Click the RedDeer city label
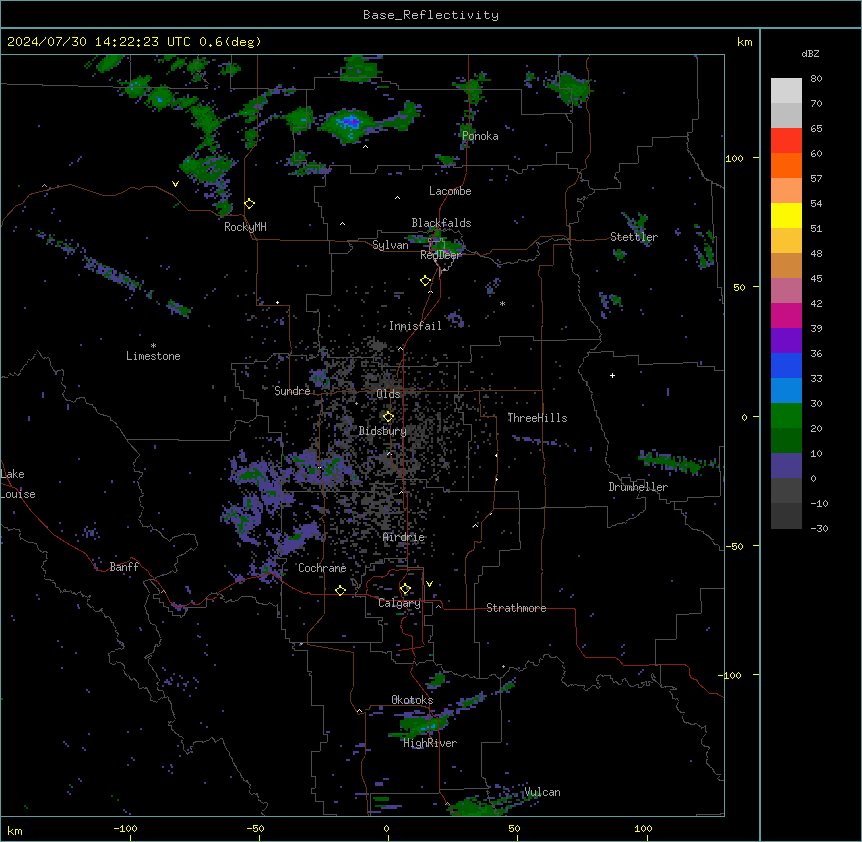 point(441,255)
